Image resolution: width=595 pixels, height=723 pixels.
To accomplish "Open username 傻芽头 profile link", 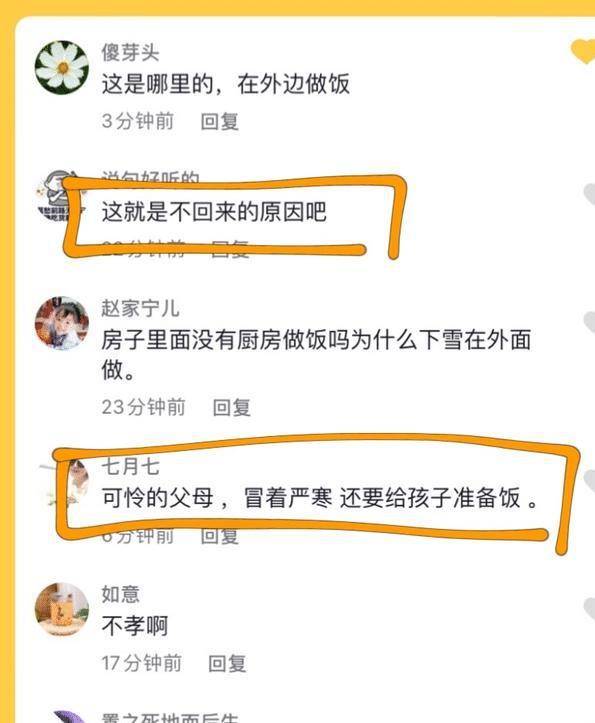I will (x=131, y=52).
